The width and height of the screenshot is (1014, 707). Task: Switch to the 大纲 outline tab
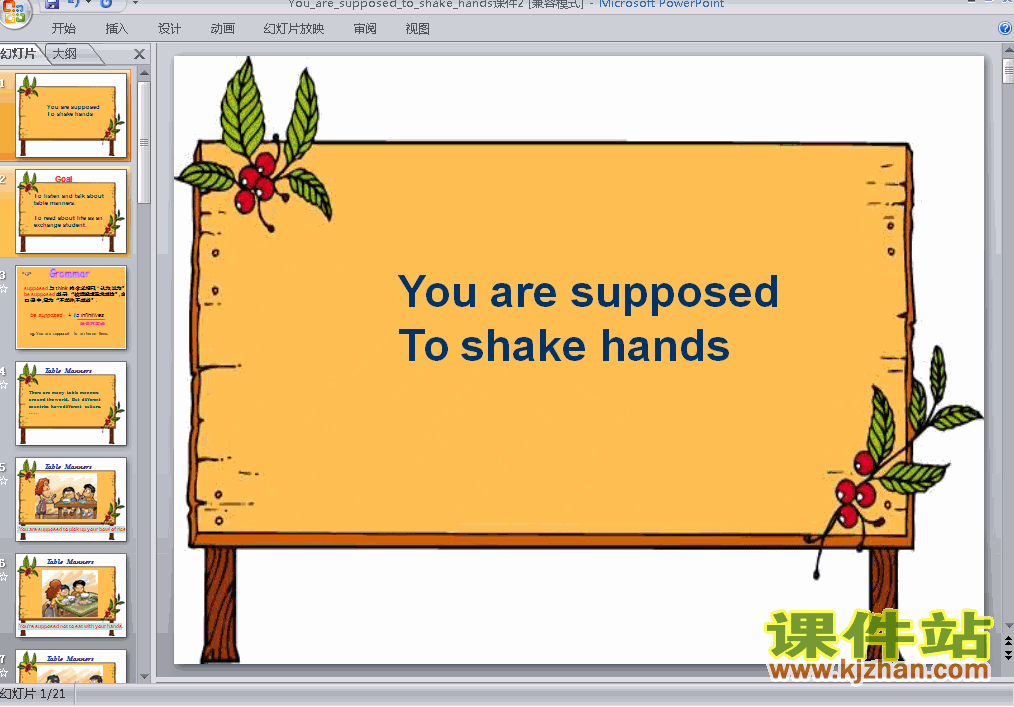point(69,54)
